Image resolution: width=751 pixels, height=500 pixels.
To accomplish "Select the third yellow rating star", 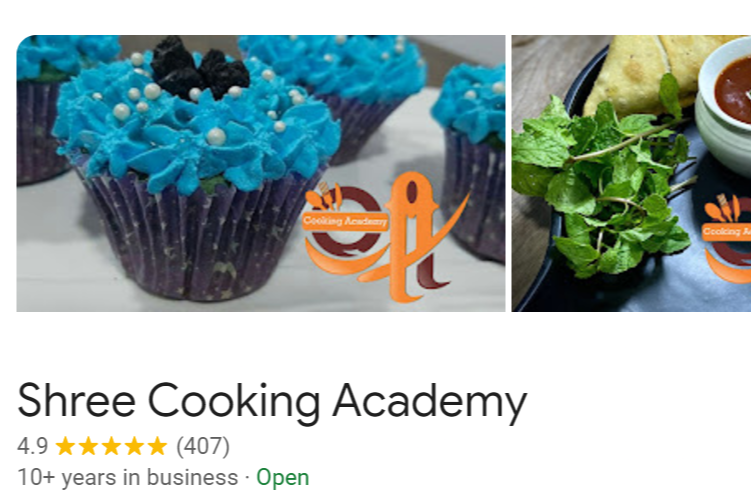I will pos(111,446).
